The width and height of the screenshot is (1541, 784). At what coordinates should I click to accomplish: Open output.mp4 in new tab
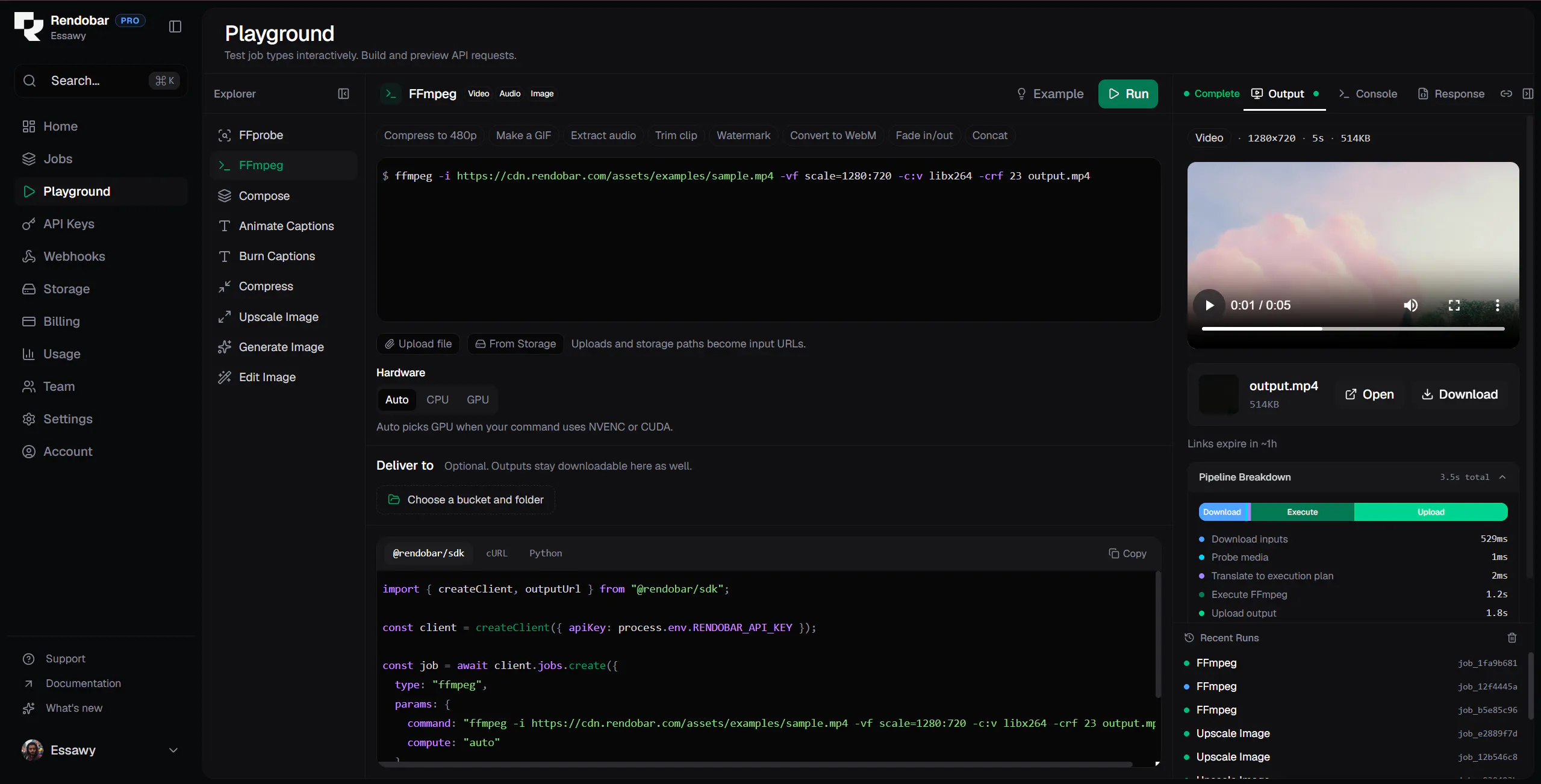[x=1369, y=394]
